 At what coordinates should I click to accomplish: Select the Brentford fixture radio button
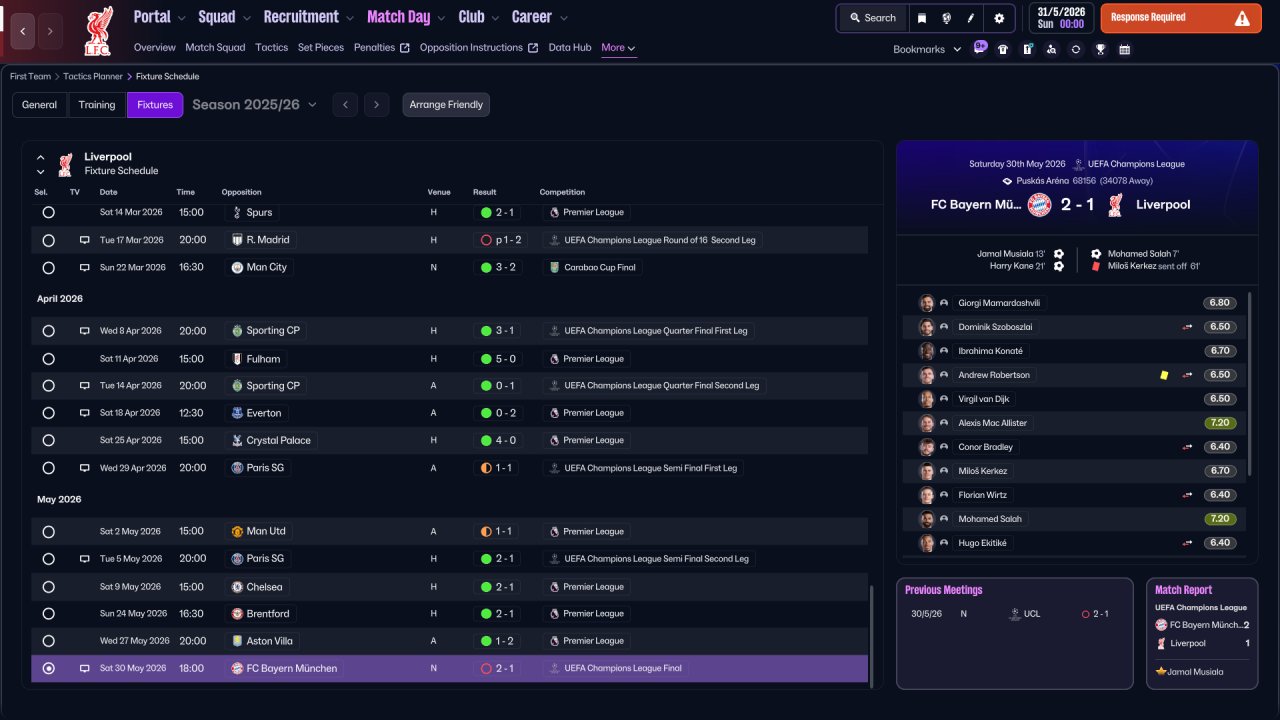pyautogui.click(x=48, y=614)
